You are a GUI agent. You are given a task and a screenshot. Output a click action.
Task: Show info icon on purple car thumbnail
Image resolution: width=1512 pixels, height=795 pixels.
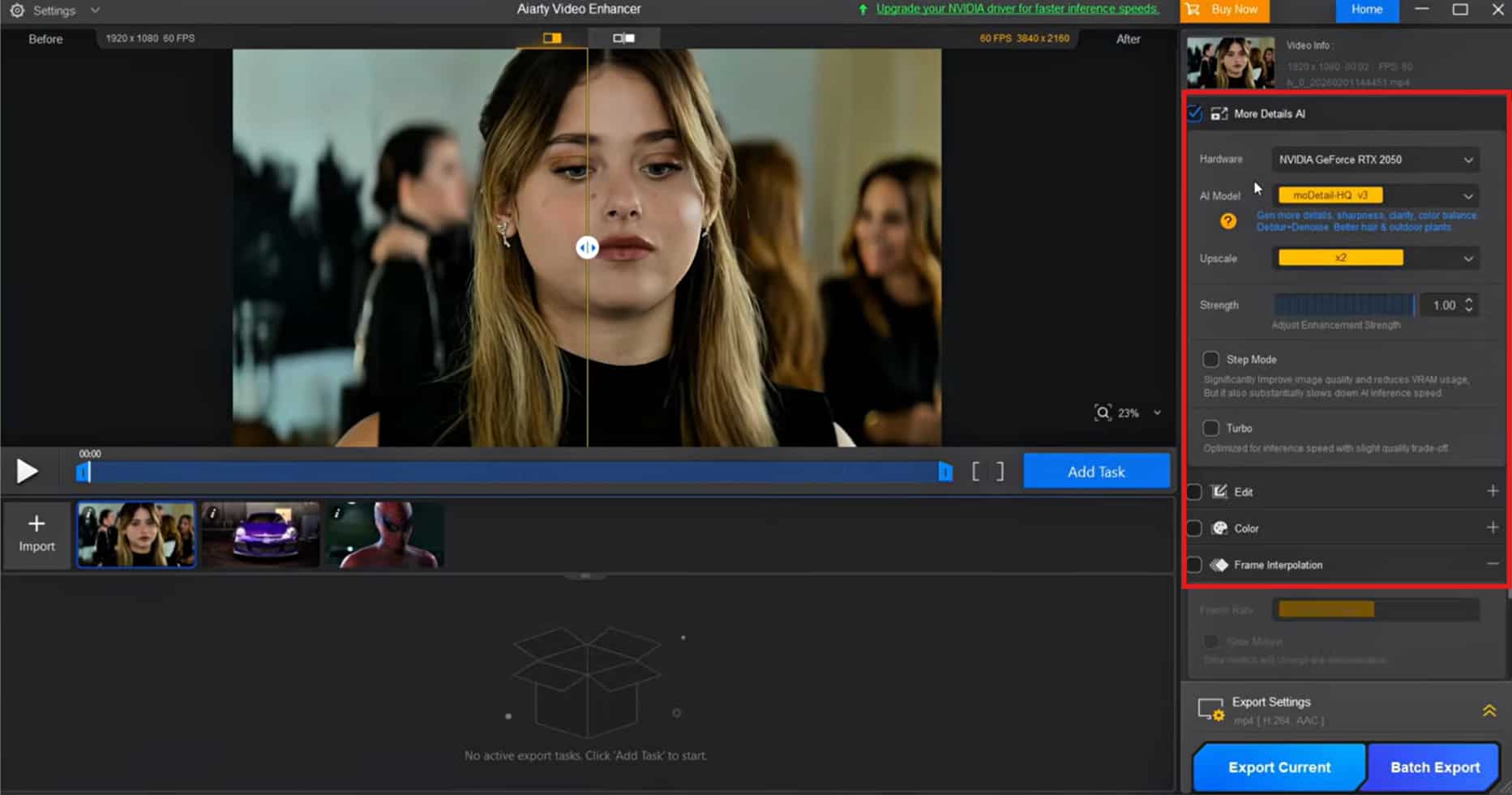click(212, 513)
